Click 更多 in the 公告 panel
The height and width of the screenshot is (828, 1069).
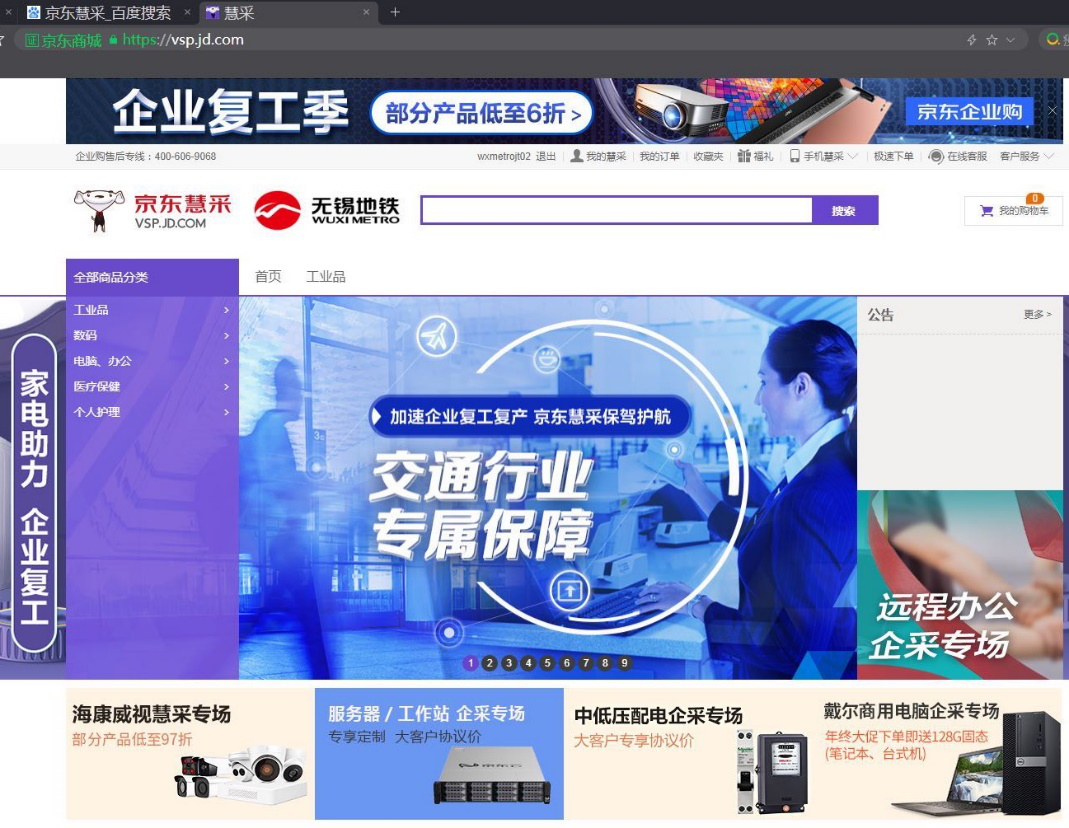click(x=1037, y=314)
